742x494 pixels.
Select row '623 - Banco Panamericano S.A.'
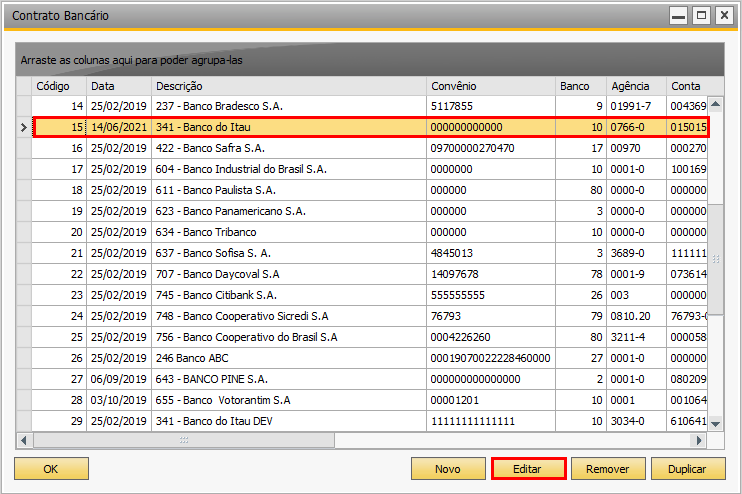[x=370, y=211]
